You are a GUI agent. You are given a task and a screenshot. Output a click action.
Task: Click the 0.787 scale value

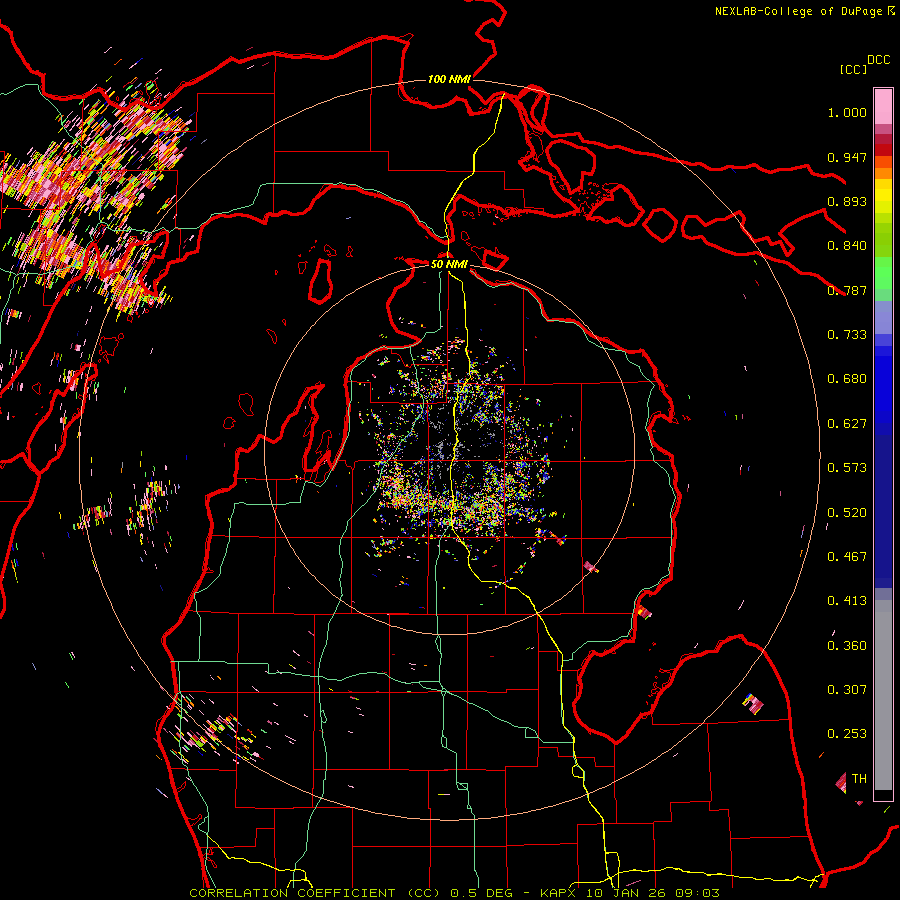847,290
